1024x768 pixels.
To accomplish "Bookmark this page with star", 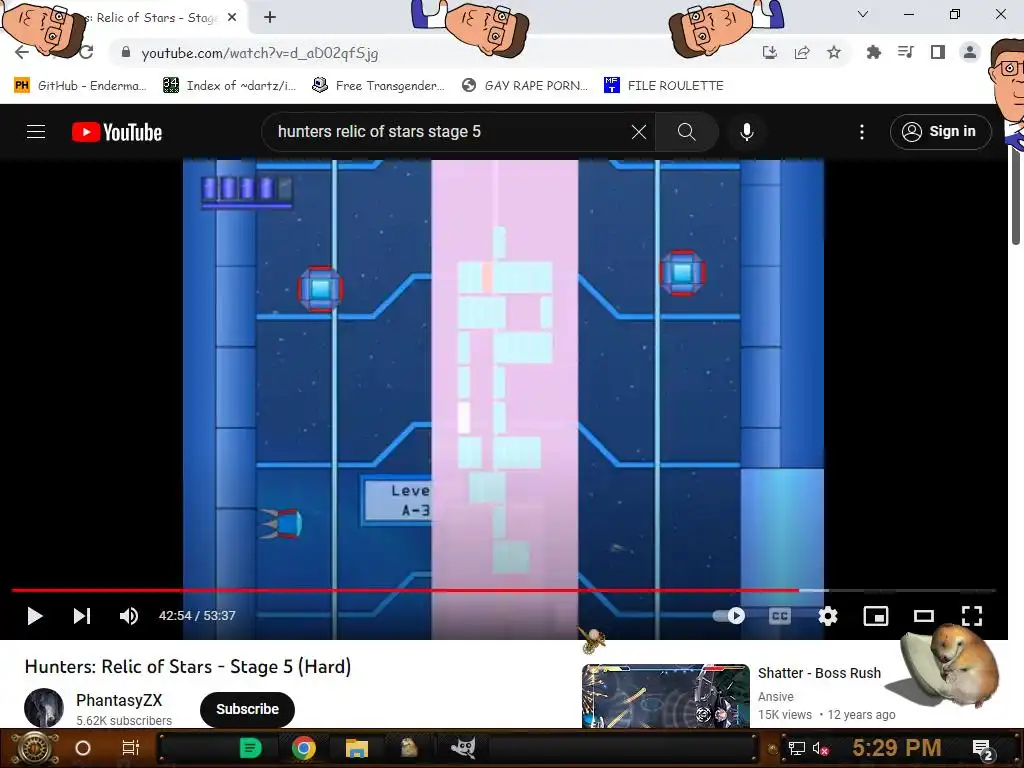I will pyautogui.click(x=834, y=52).
